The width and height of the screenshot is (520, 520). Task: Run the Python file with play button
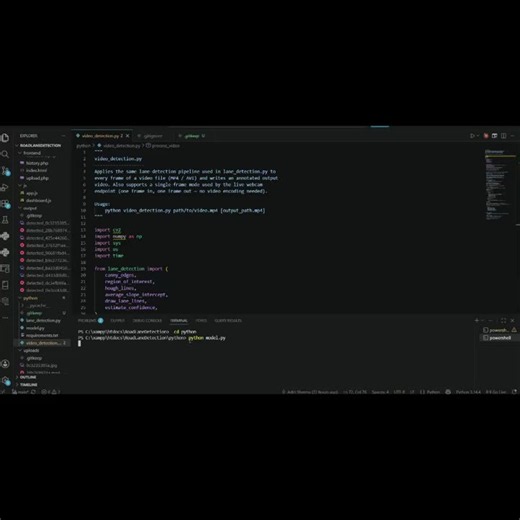pyautogui.click(x=472, y=136)
